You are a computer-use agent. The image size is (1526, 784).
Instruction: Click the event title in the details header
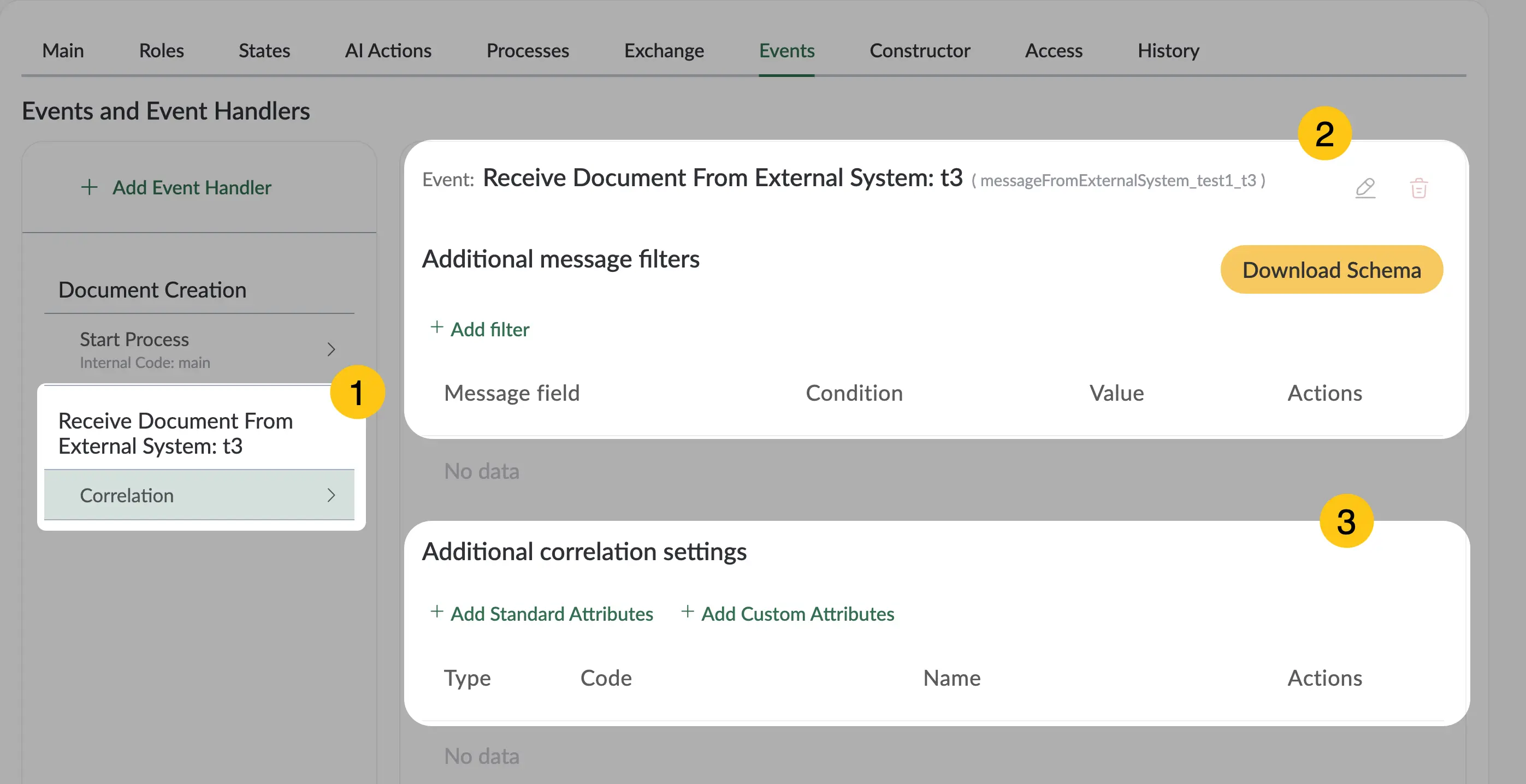coord(723,177)
